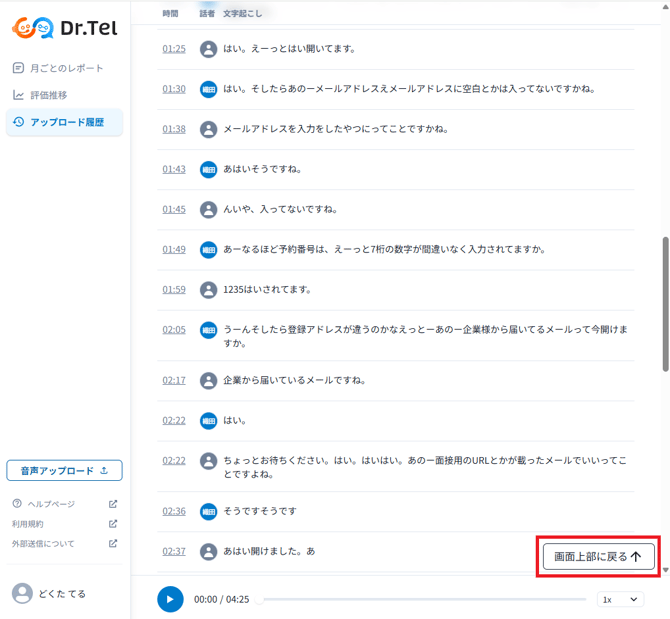670x619 pixels.
Task: Click the text あはい開けました。あ
Action: pyautogui.click(x=269, y=551)
